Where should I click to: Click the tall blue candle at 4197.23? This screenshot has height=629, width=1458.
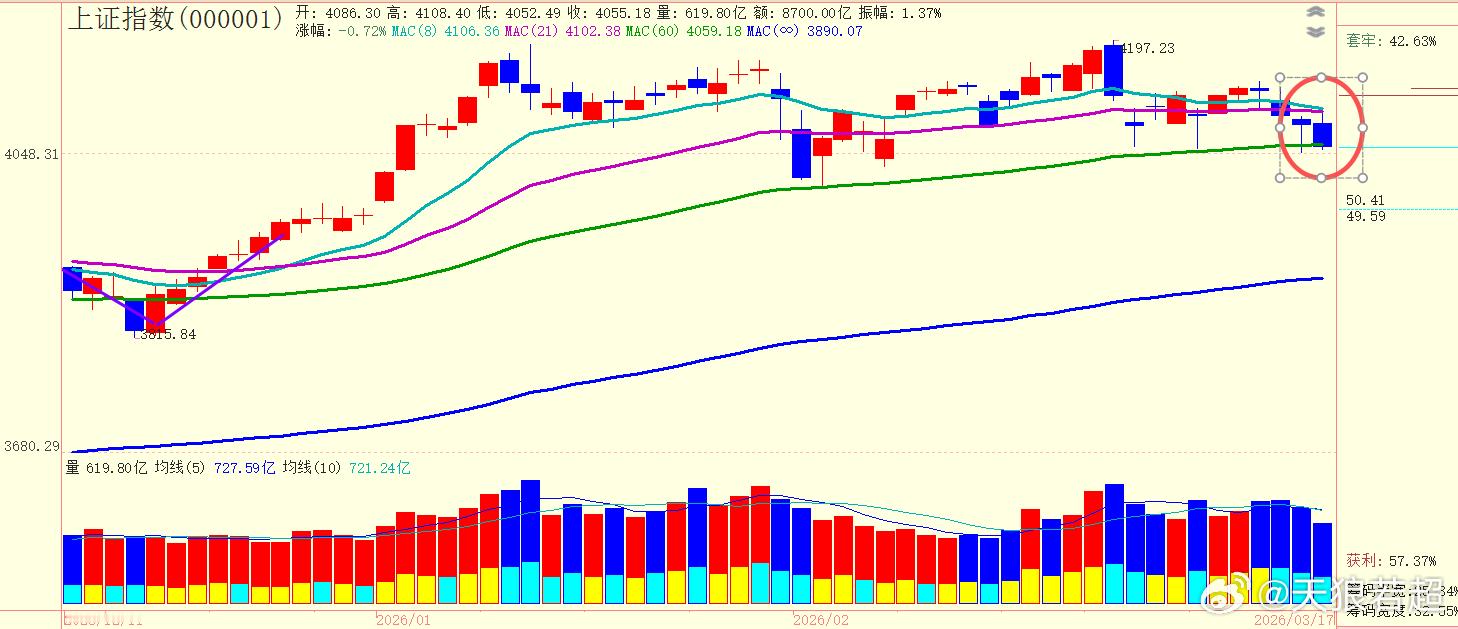click(x=1113, y=70)
